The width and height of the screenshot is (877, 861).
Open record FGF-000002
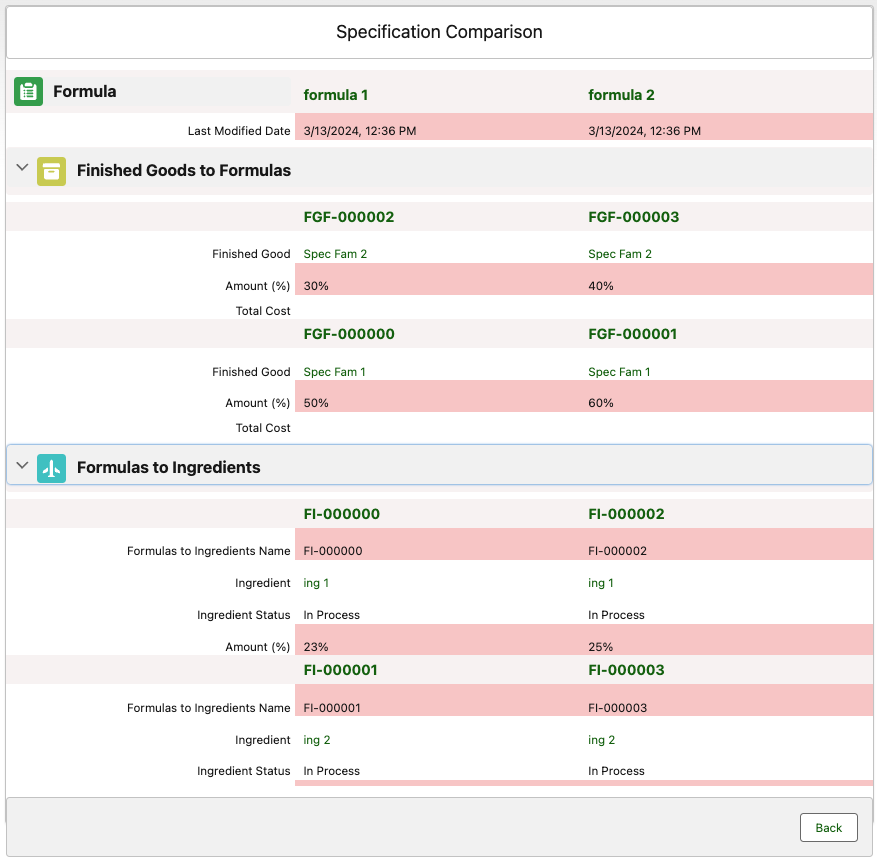click(x=349, y=217)
